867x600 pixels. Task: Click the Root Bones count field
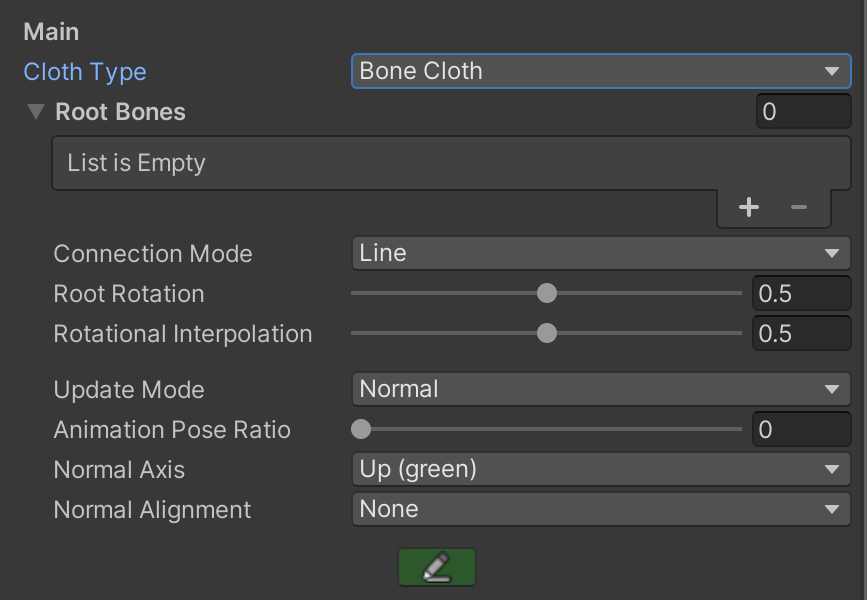coord(802,112)
